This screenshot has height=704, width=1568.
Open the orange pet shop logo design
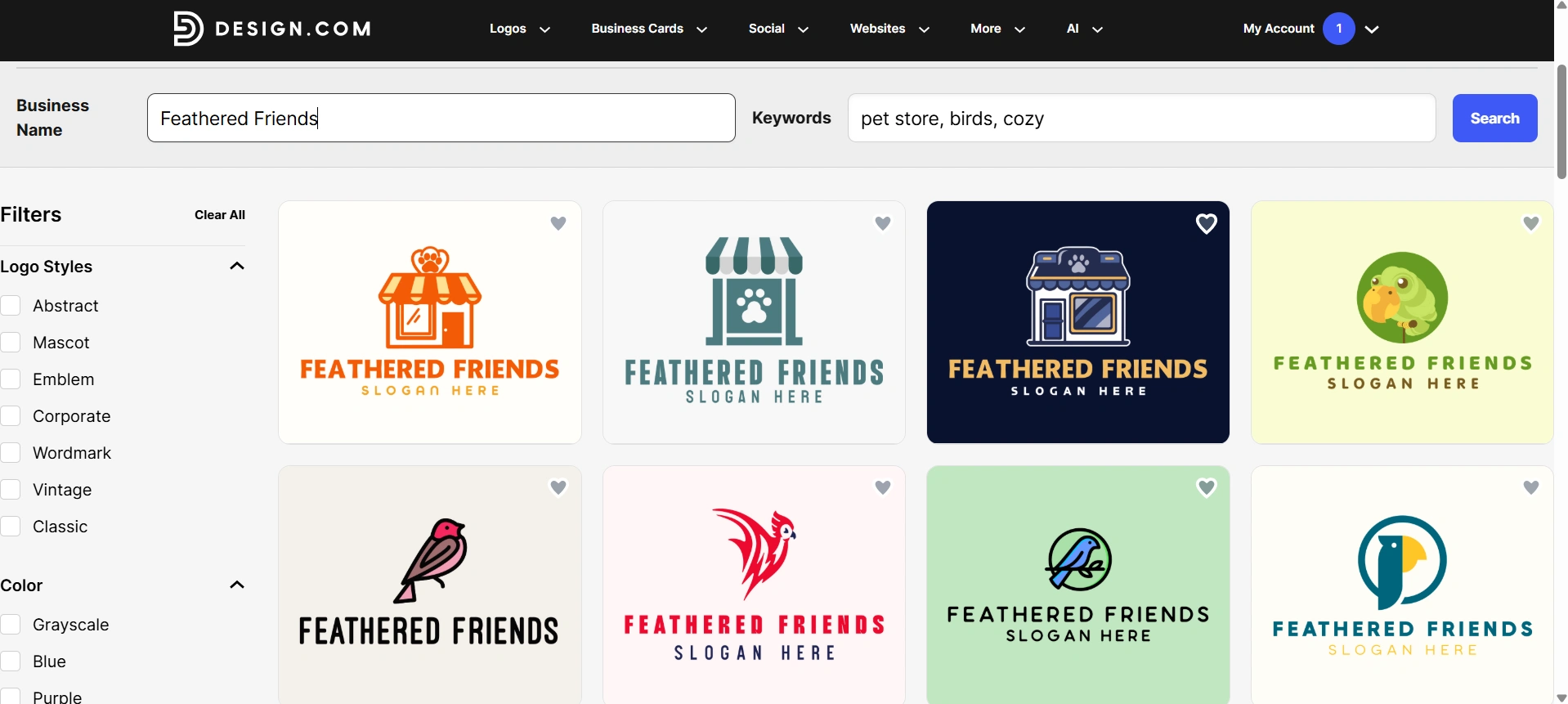point(430,322)
